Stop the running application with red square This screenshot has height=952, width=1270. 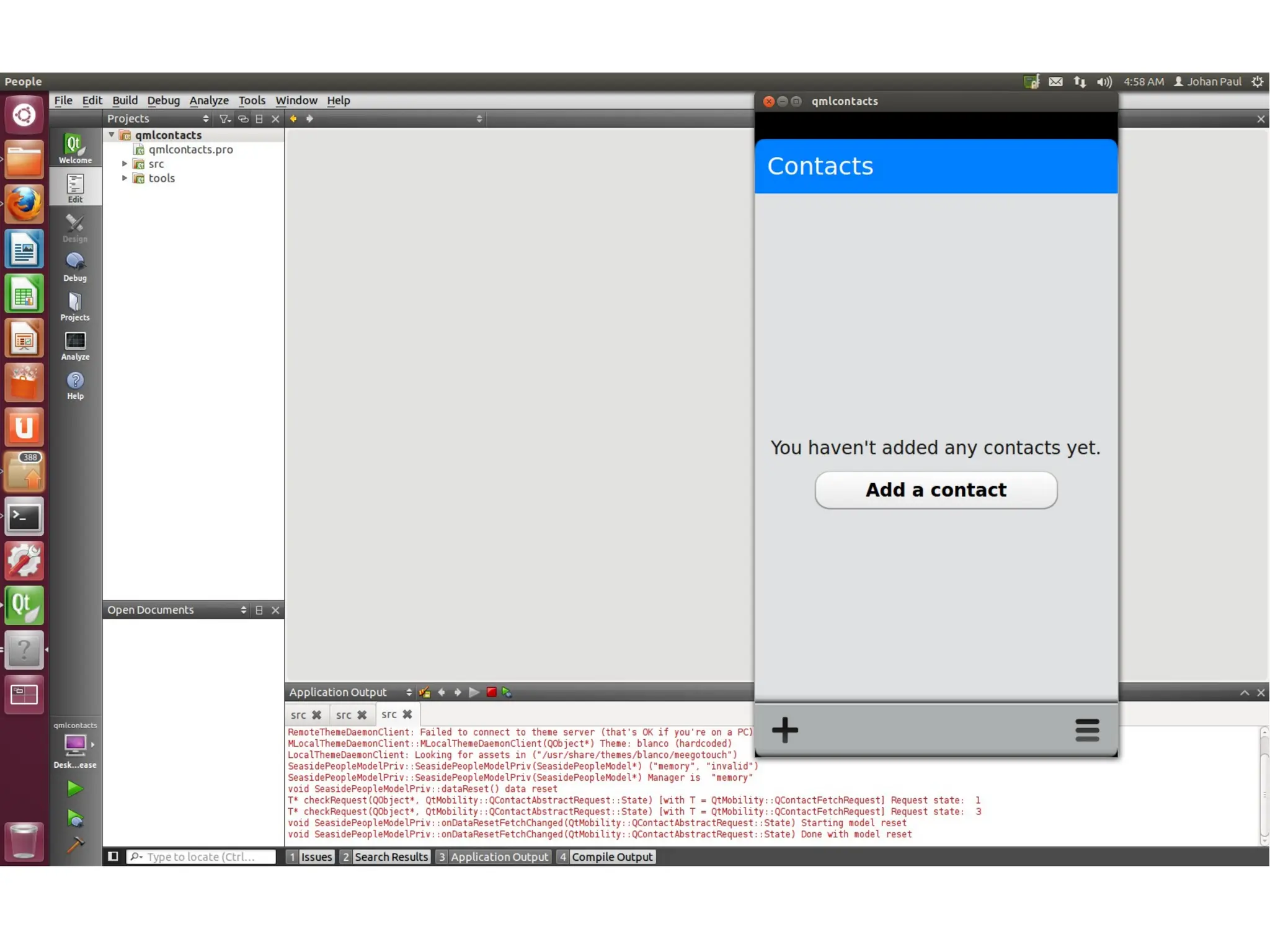click(x=491, y=692)
